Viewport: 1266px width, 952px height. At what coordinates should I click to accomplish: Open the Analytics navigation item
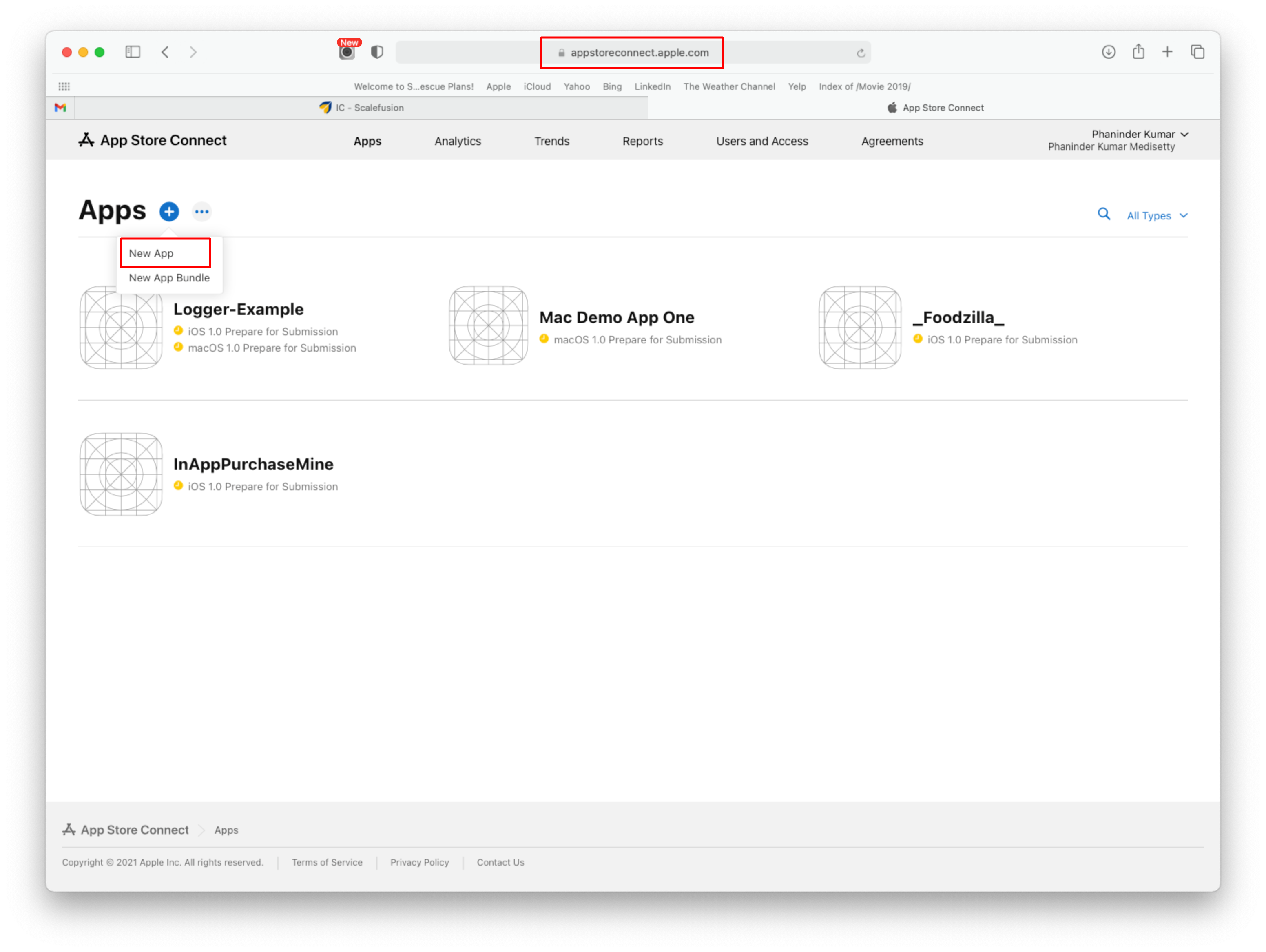coord(458,142)
